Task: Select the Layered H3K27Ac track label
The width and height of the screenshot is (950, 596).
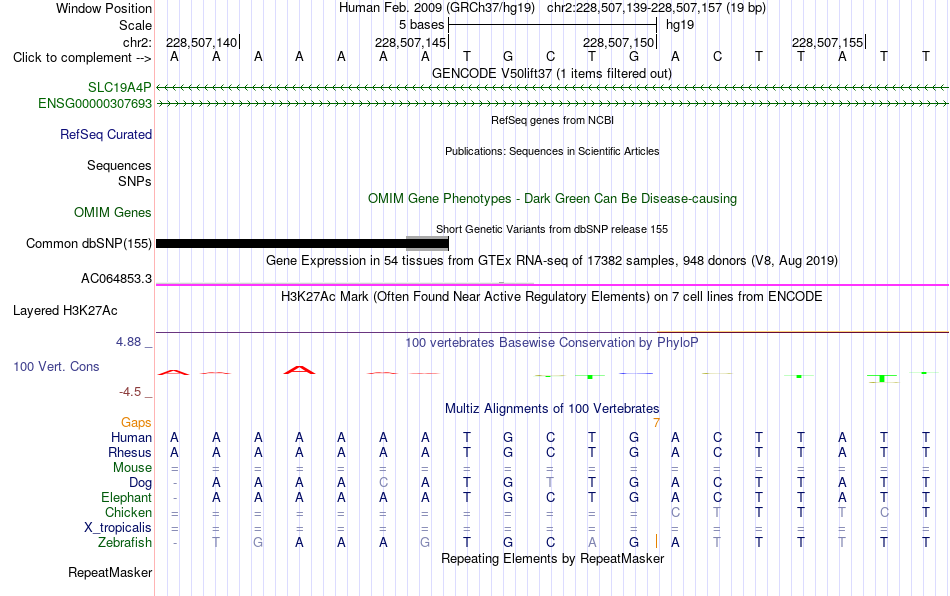Action: [x=65, y=311]
